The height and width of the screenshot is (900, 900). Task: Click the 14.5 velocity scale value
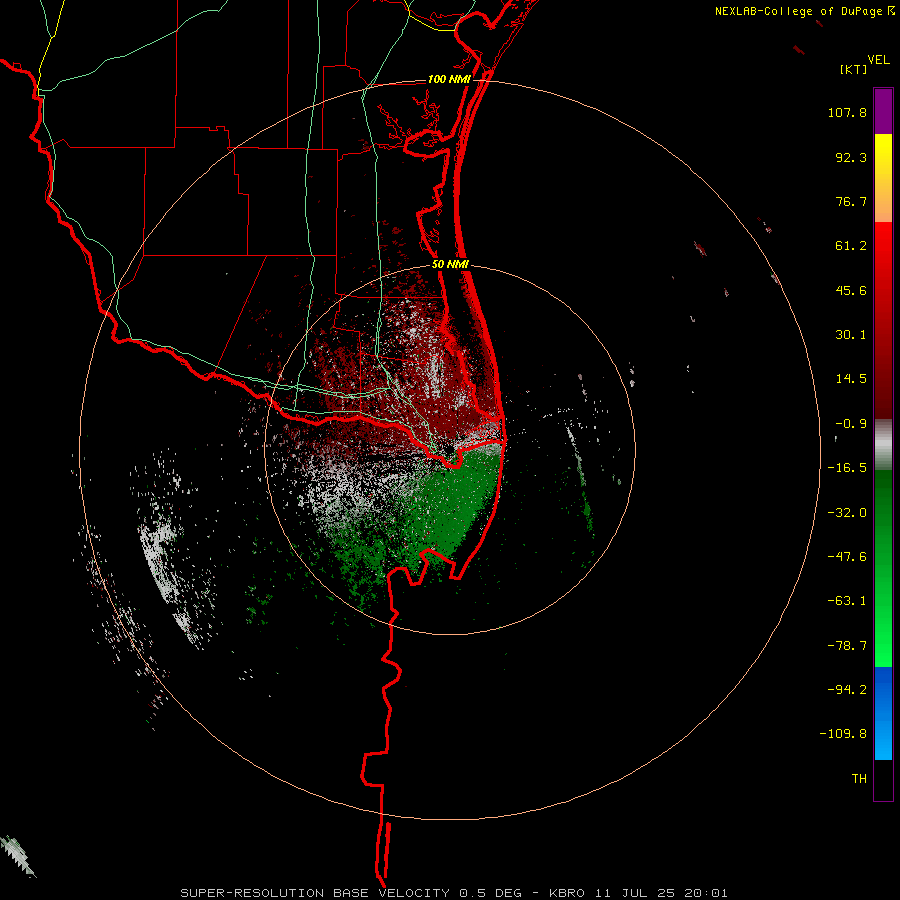tap(851, 379)
